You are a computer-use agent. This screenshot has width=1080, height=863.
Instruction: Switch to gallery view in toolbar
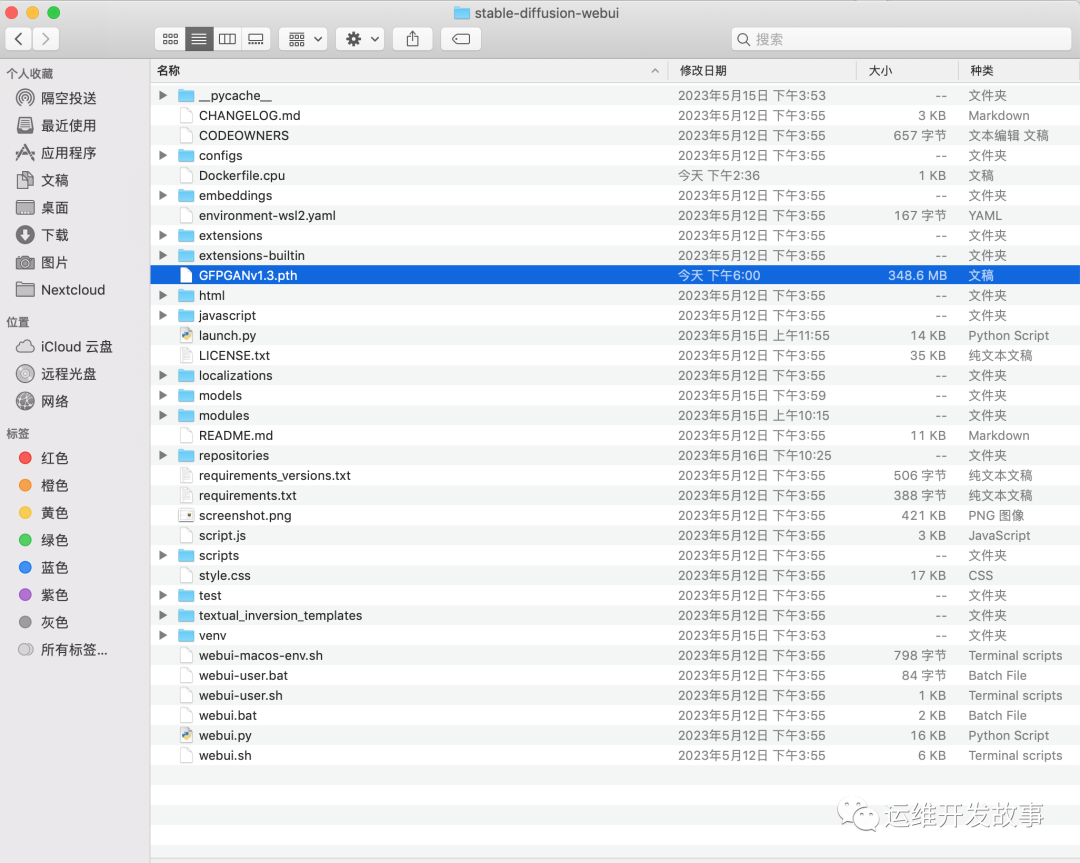point(256,39)
